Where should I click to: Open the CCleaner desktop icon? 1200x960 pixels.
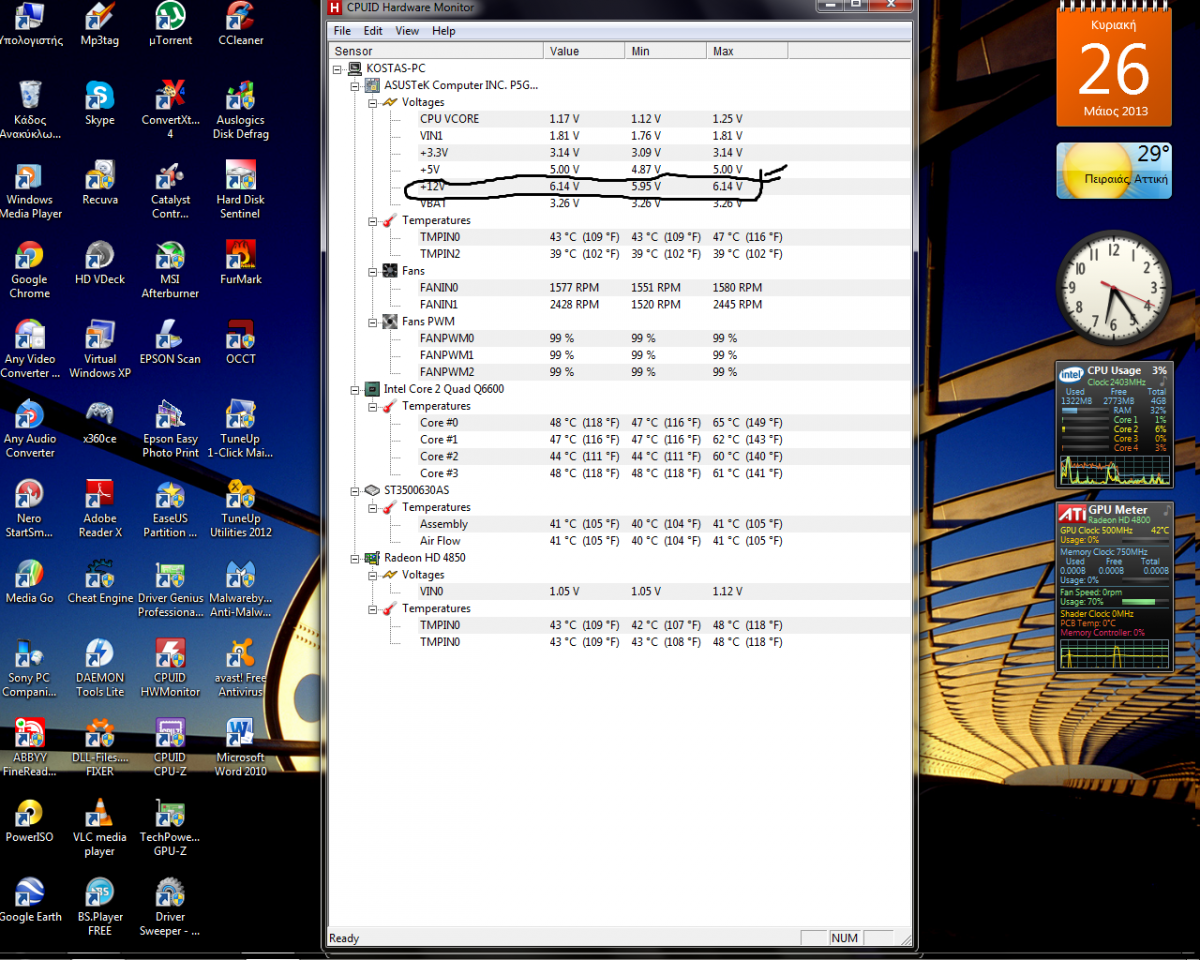coord(240,25)
